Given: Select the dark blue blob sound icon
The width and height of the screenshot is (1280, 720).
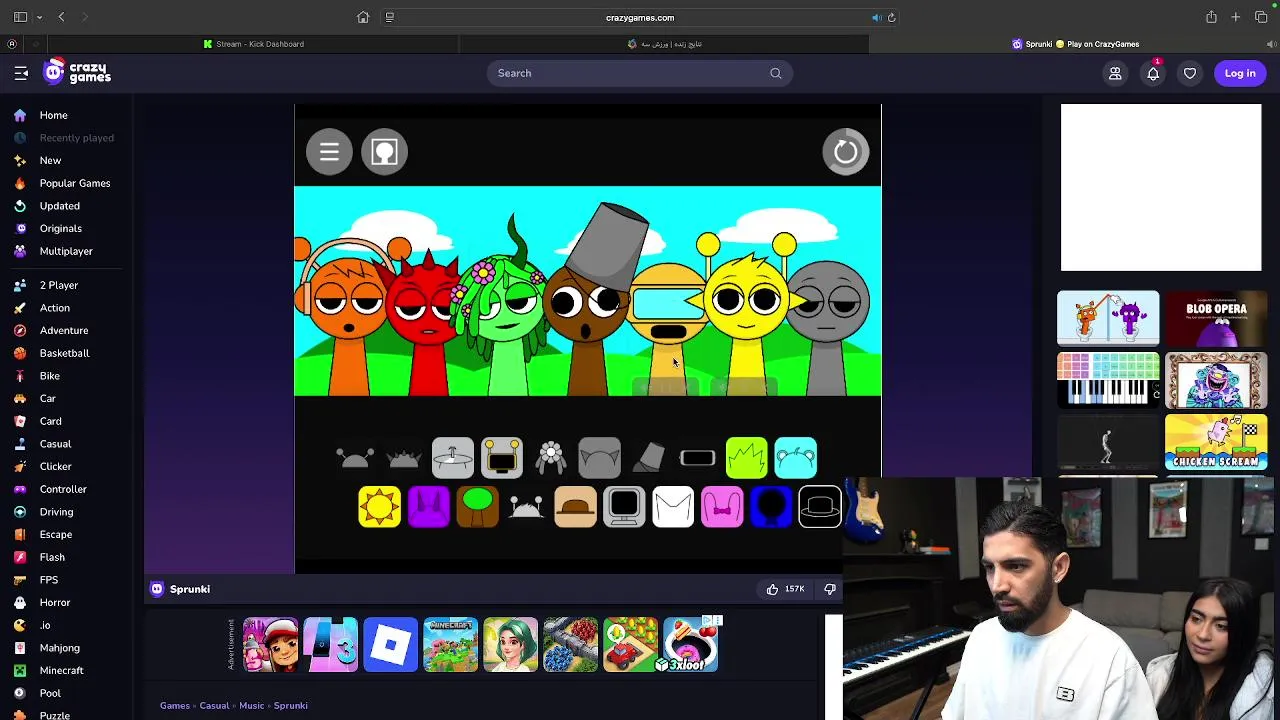Looking at the screenshot, I should click(x=771, y=507).
